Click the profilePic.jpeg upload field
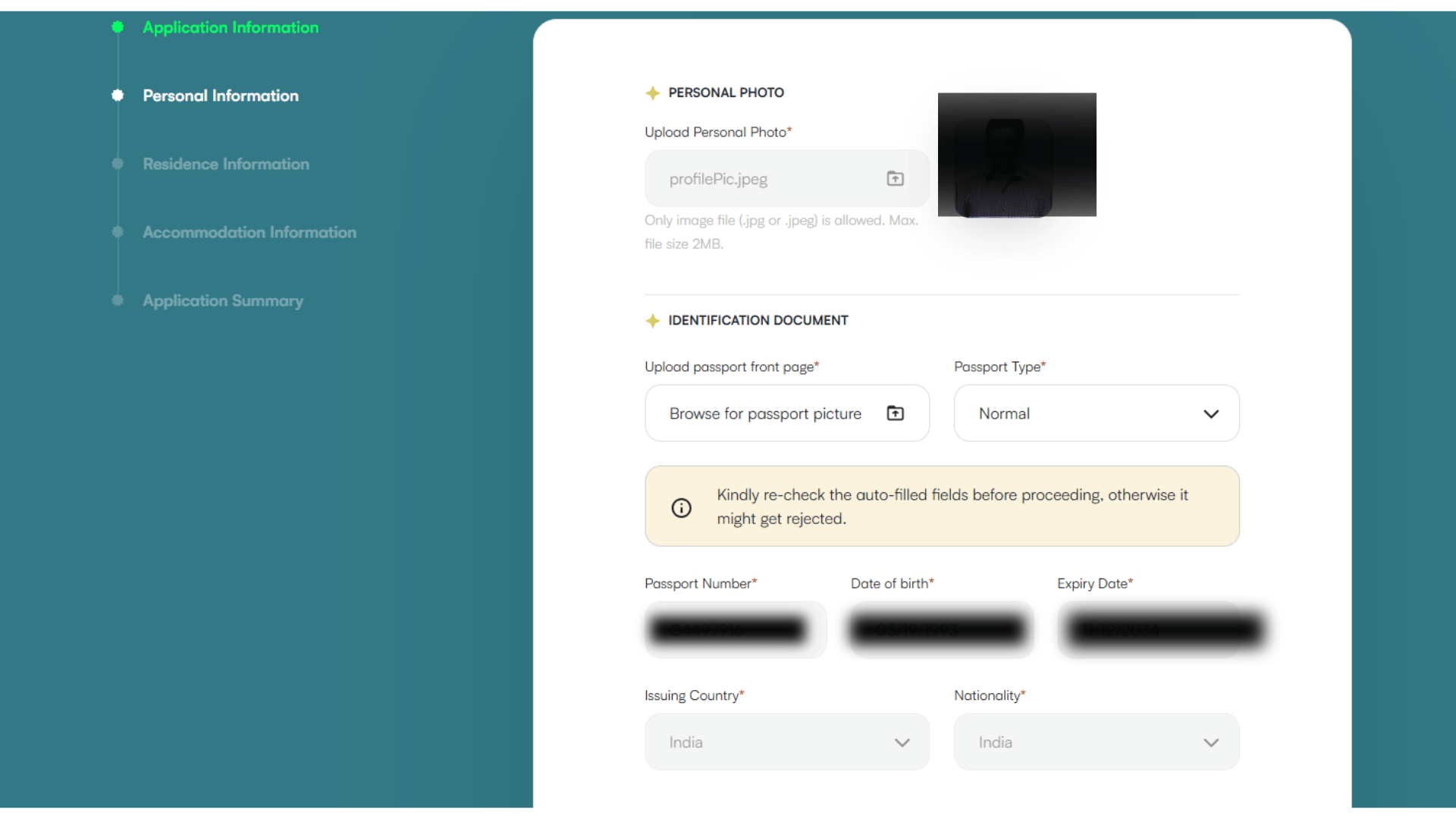The image size is (1456, 819). [x=764, y=179]
